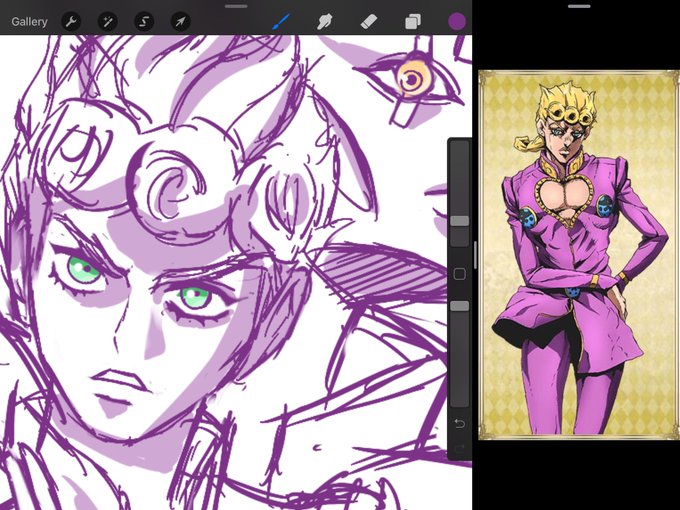Undo the last stroke via sidebar arrow
Viewport: 680px width, 510px height.
tap(459, 423)
